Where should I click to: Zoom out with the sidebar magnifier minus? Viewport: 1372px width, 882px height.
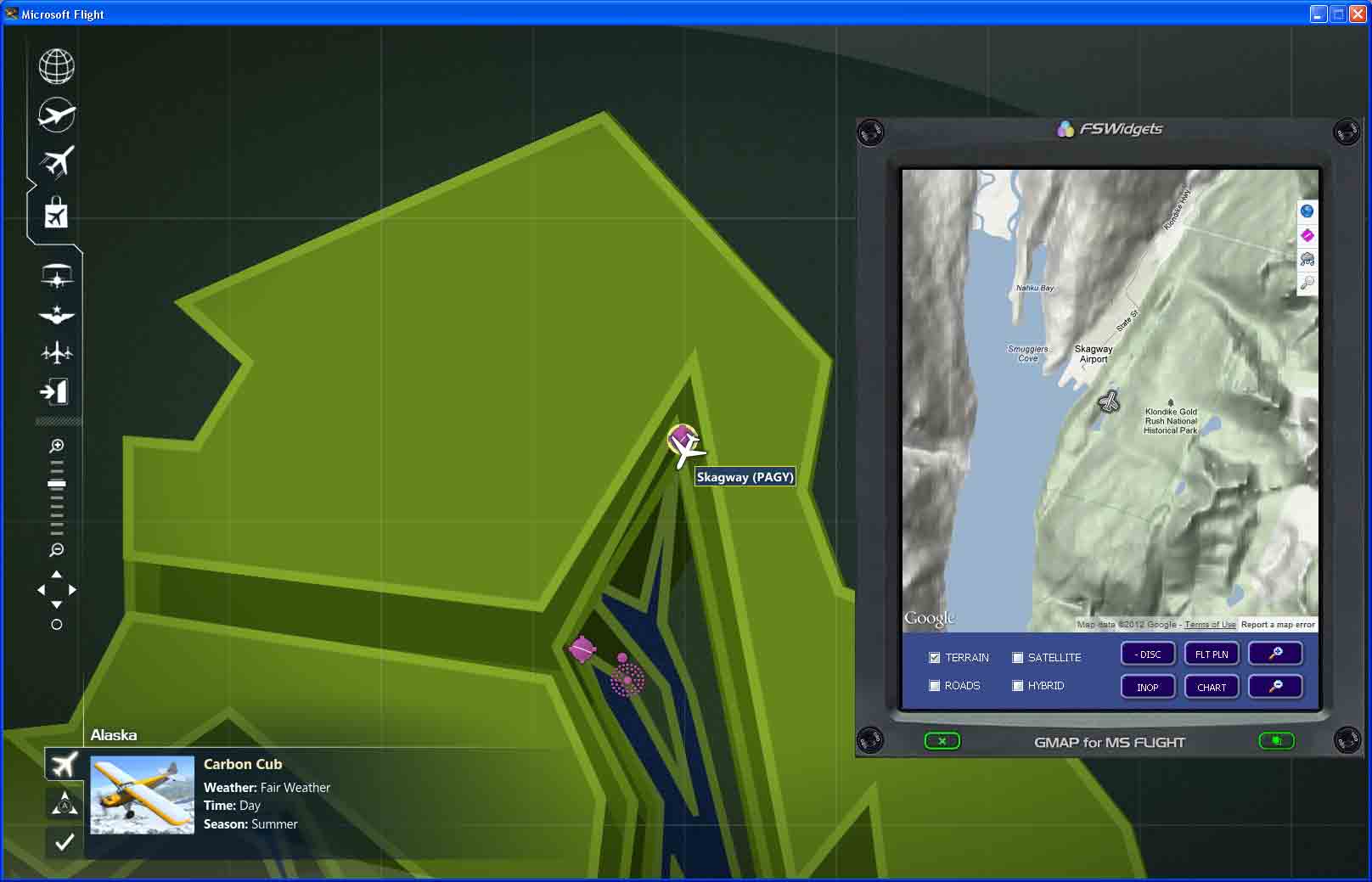tap(57, 550)
